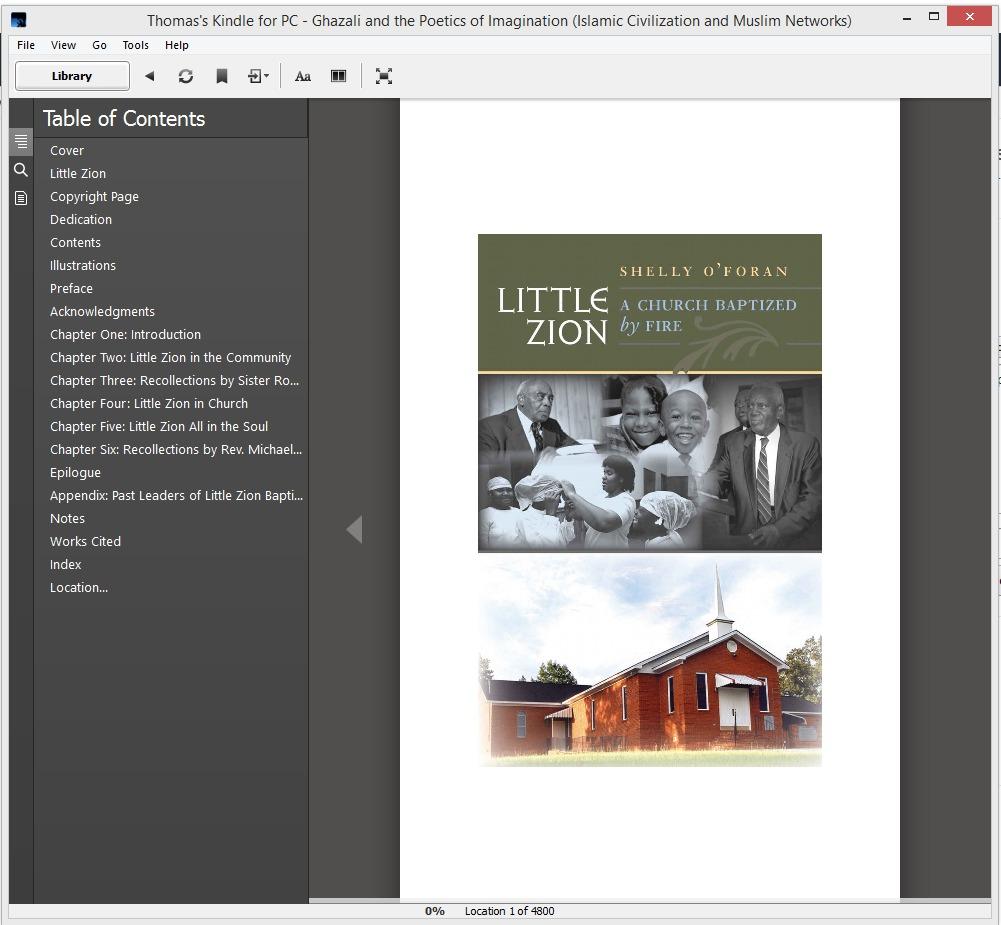Screen dimensions: 1001x925
Task: Select Epilogue in table of contents
Action: click(x=75, y=472)
